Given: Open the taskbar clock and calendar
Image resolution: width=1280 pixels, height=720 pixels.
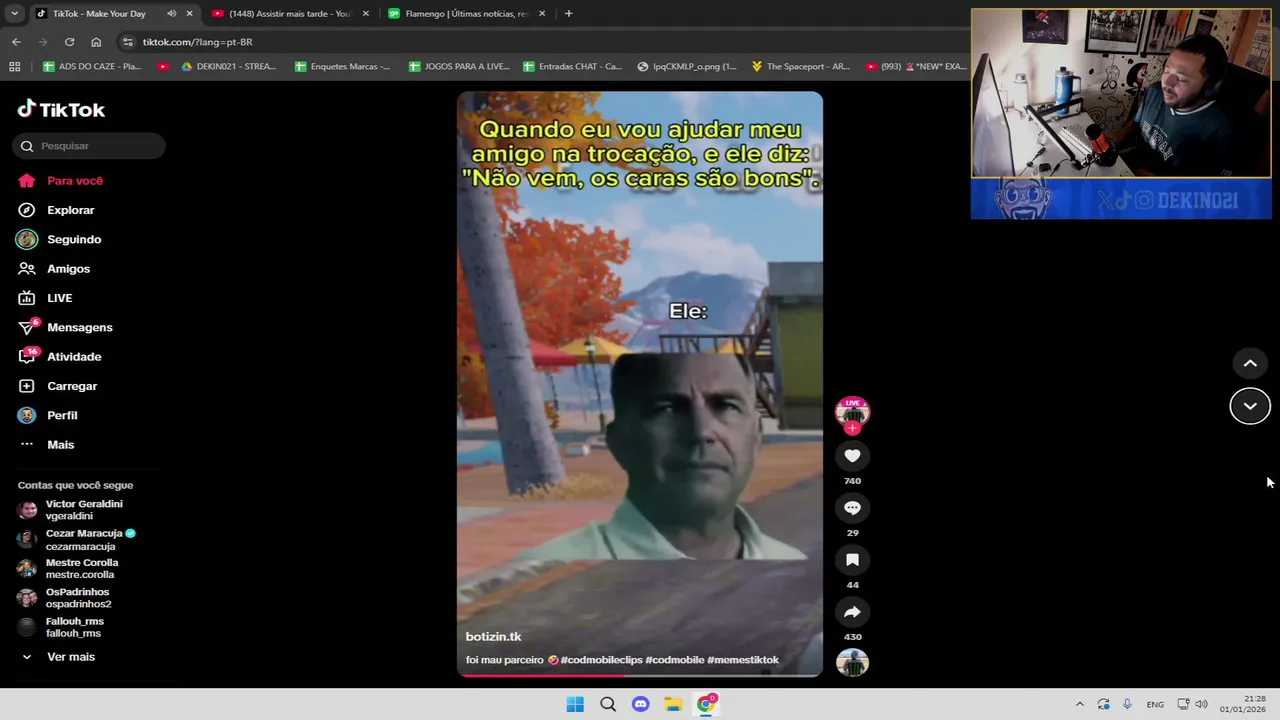Looking at the screenshot, I should tap(1242, 704).
